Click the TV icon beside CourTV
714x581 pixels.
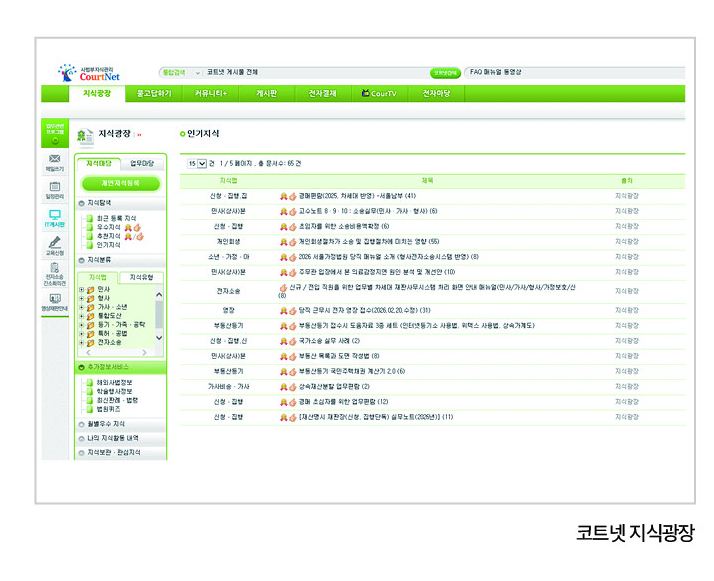click(x=365, y=93)
